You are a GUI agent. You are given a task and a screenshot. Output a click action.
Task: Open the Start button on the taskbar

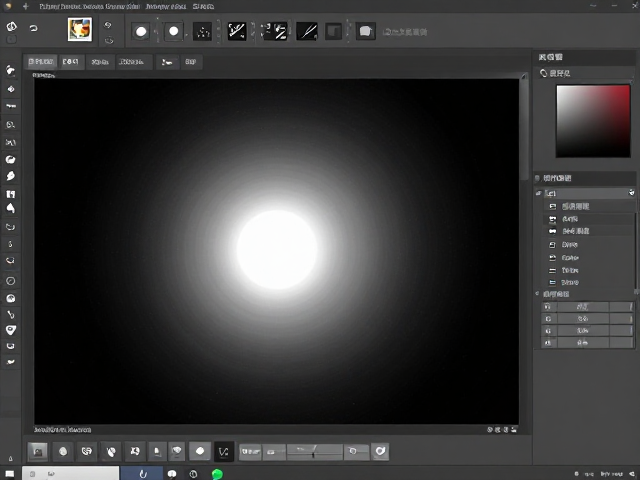tap(9, 474)
